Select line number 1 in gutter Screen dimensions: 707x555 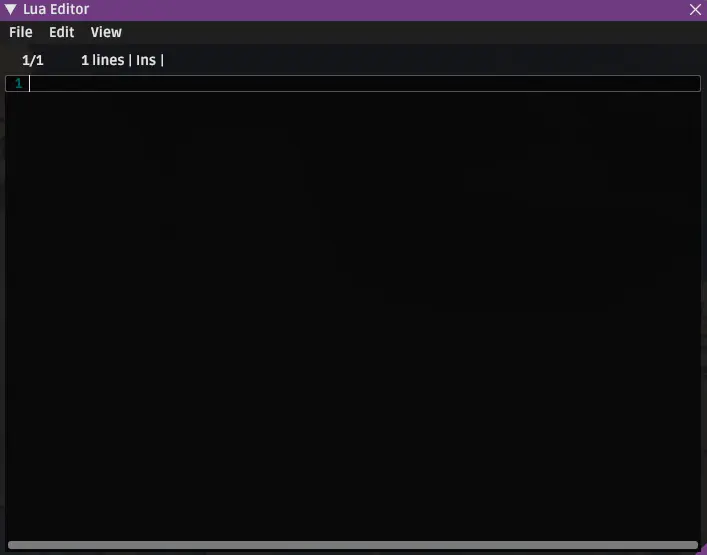[x=18, y=83]
